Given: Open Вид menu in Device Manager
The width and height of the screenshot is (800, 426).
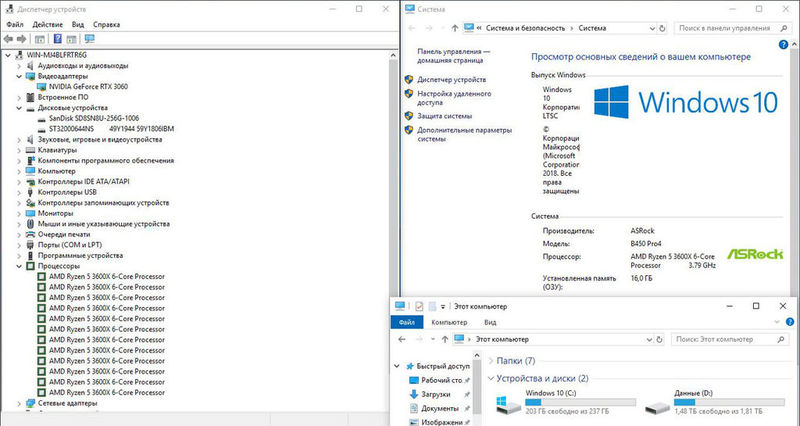Looking at the screenshot, I should [x=78, y=24].
